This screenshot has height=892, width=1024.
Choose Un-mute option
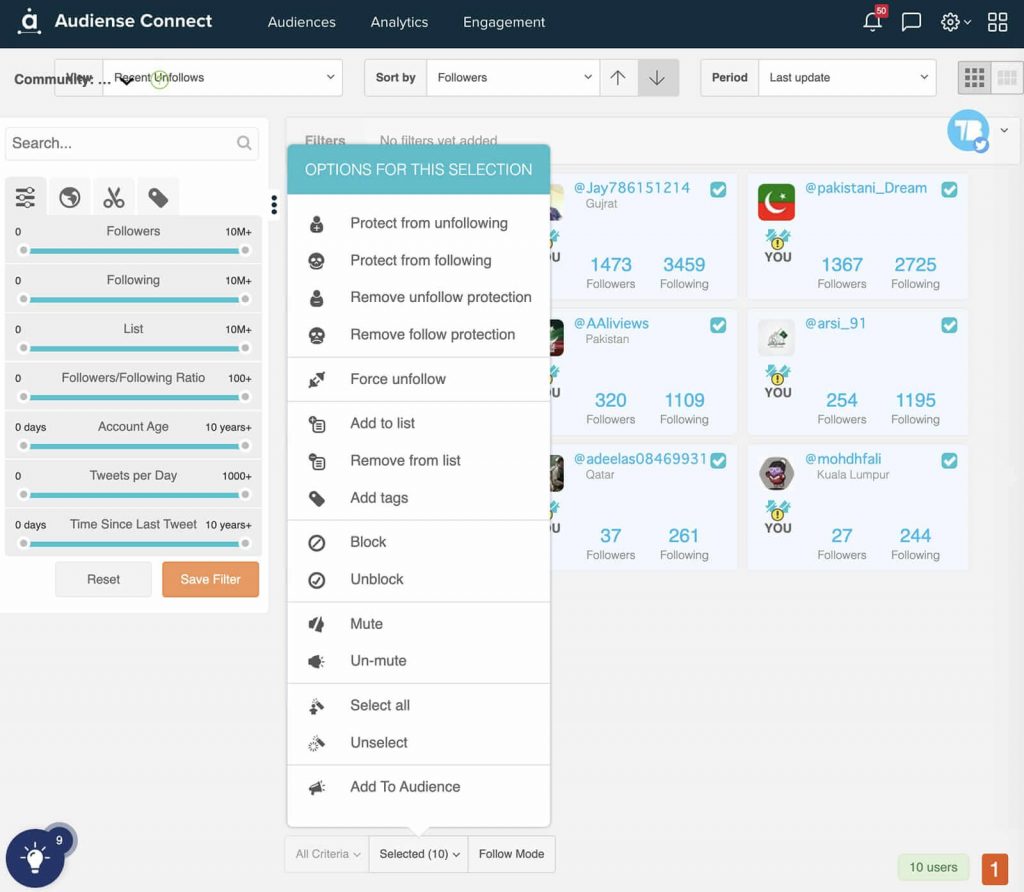pos(419,661)
